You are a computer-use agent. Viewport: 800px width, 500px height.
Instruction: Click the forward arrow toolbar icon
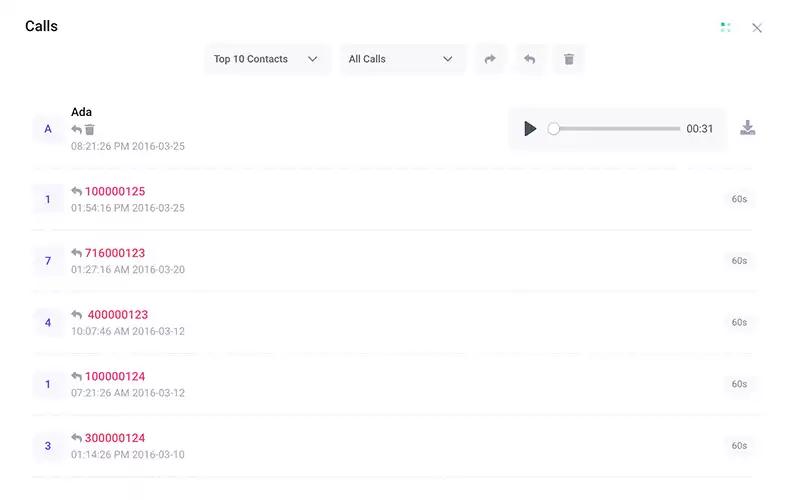(x=490, y=59)
